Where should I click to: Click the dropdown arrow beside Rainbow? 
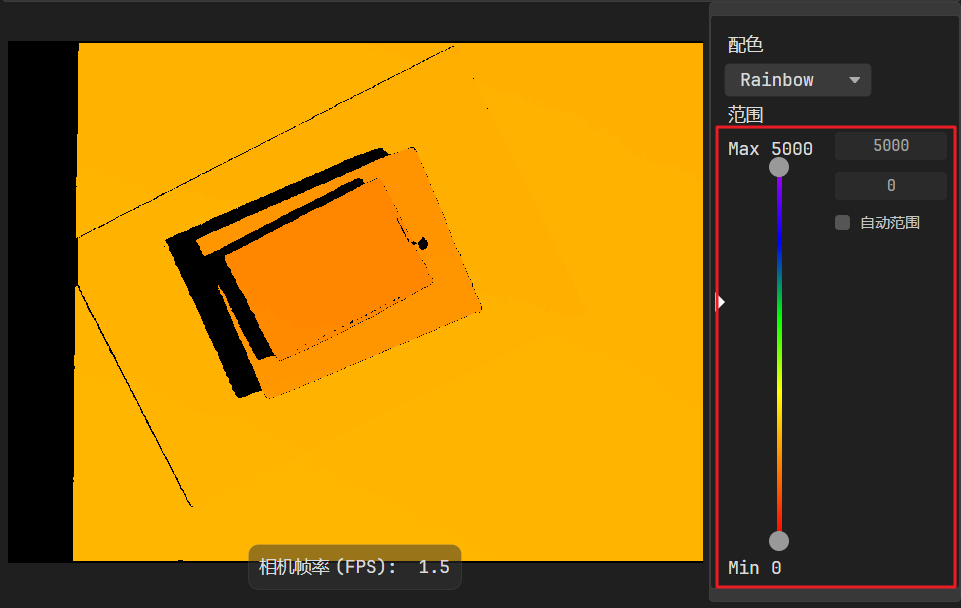point(854,80)
